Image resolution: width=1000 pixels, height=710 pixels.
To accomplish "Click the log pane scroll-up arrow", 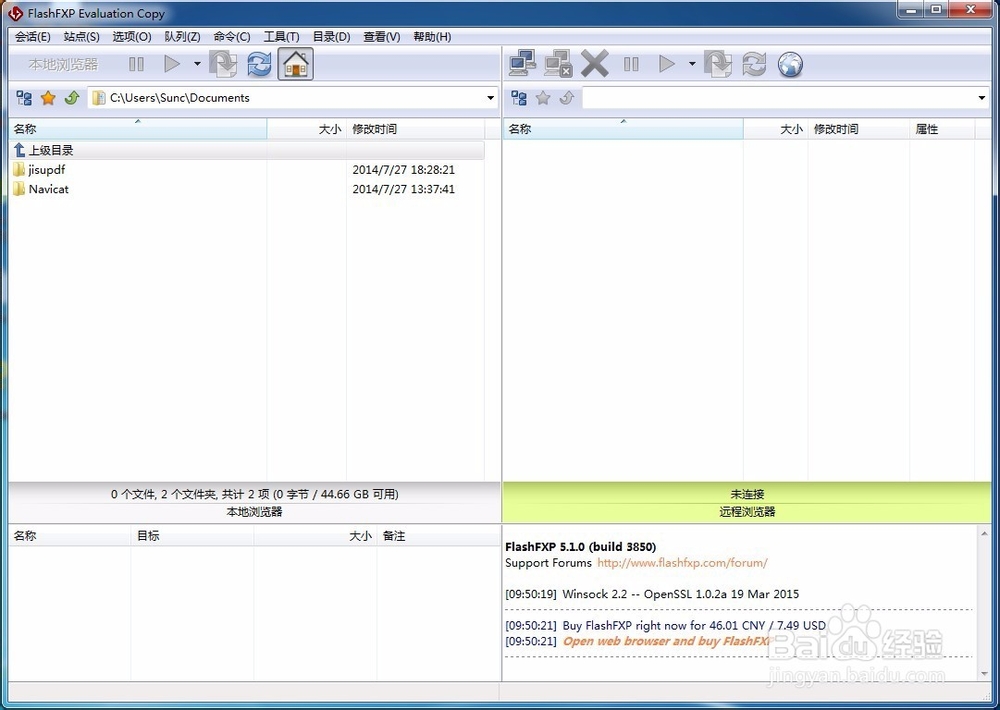I will coord(984,533).
